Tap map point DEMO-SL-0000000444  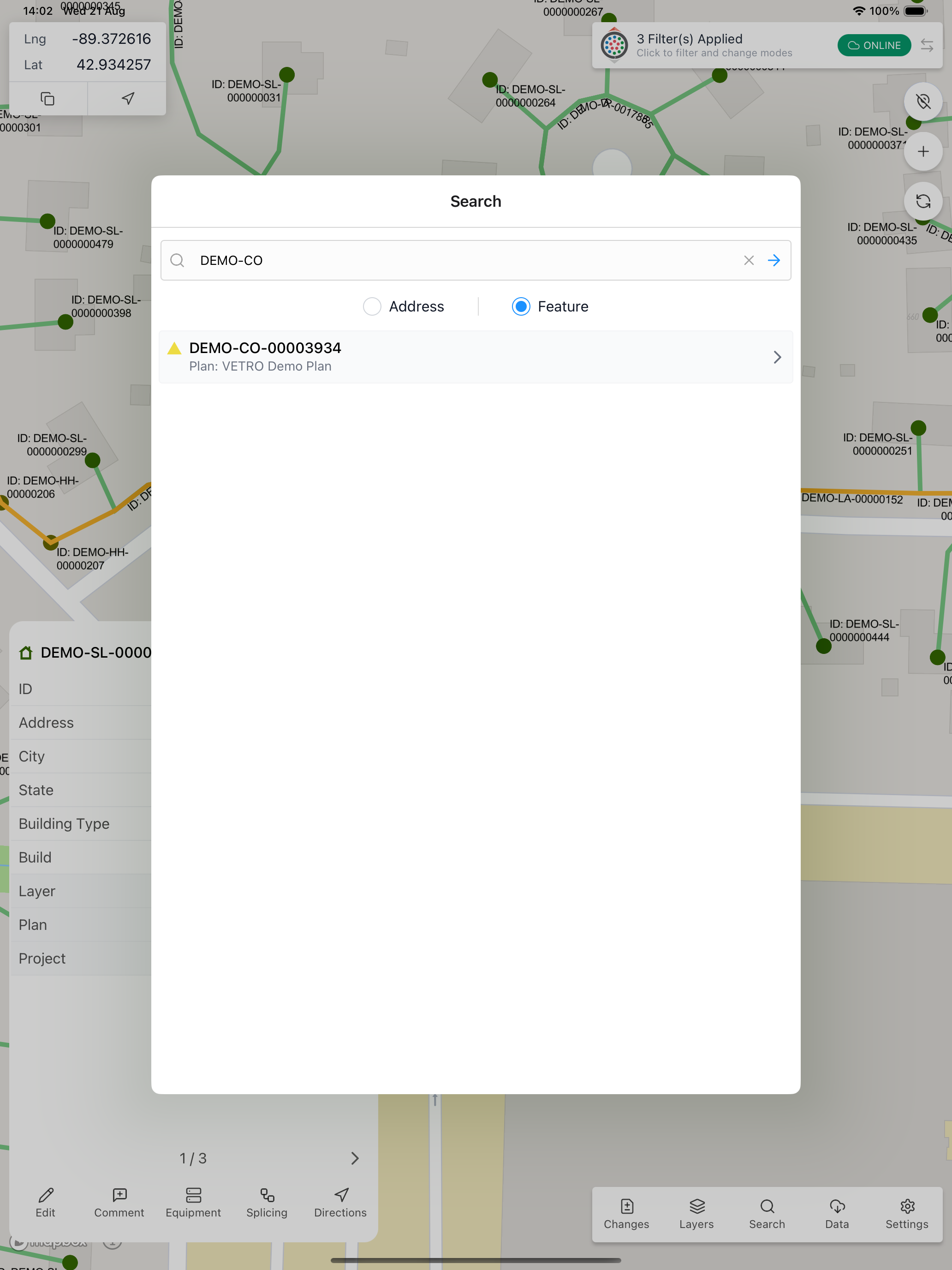tap(824, 646)
